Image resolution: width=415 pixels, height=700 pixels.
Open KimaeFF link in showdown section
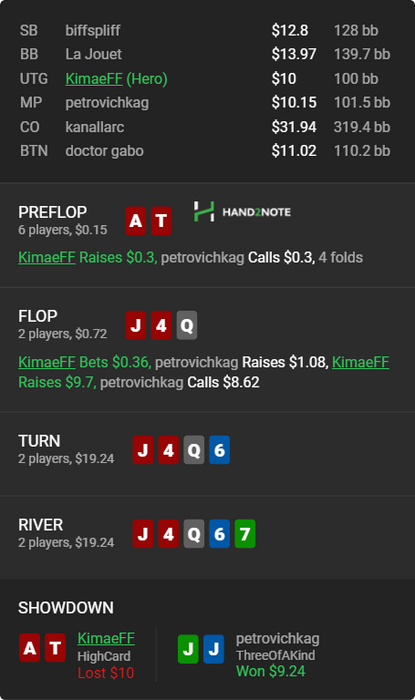click(106, 638)
